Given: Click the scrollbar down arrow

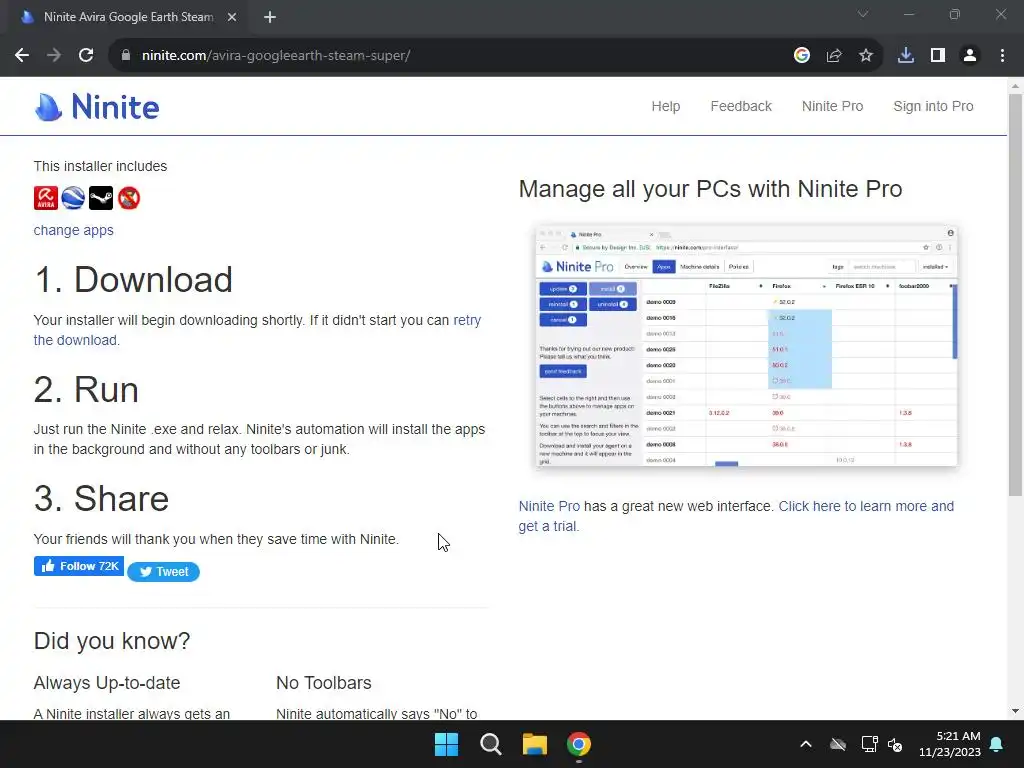Looking at the screenshot, I should (1015, 711).
